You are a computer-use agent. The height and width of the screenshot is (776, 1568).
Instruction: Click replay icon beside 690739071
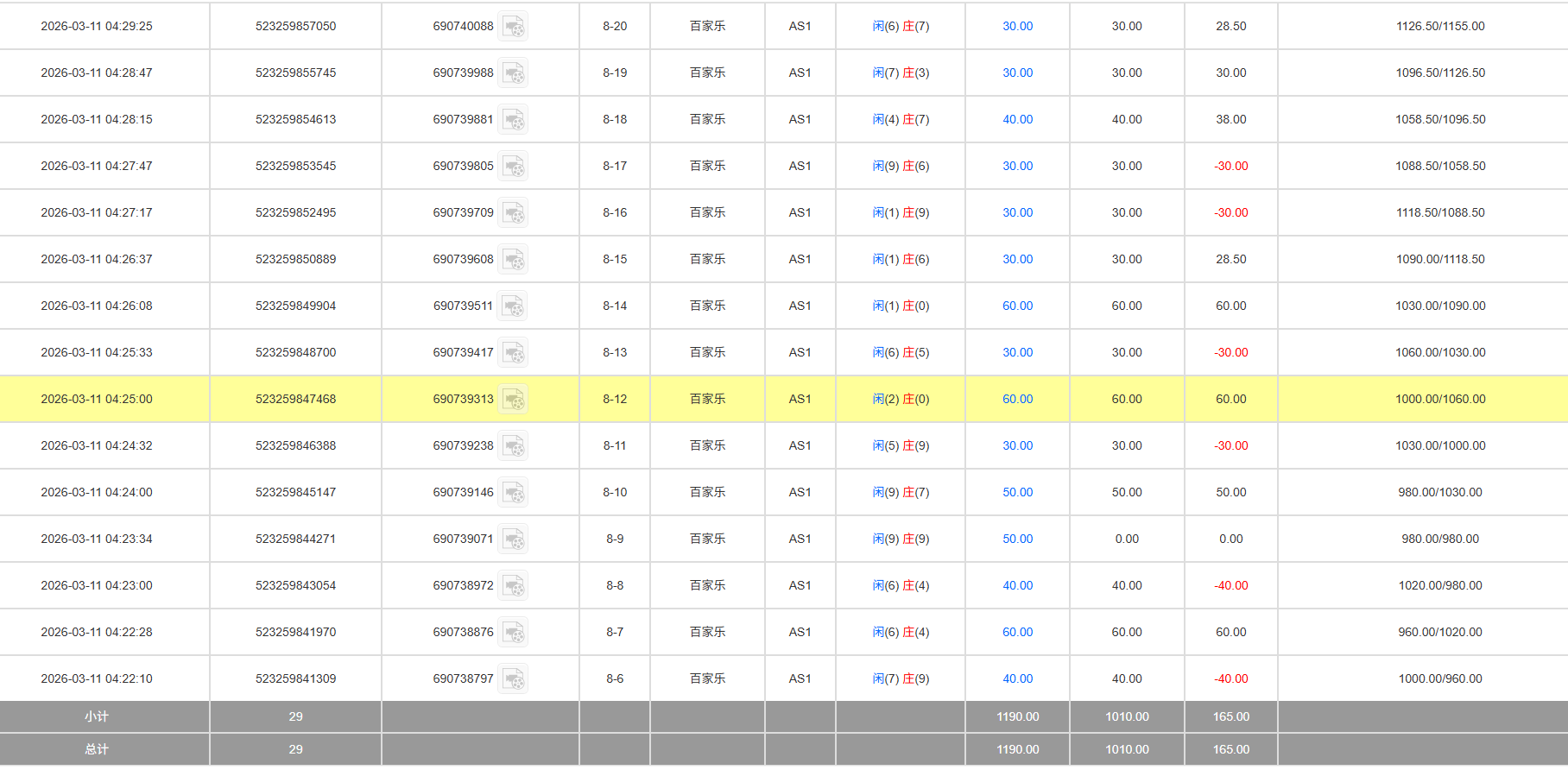click(514, 539)
